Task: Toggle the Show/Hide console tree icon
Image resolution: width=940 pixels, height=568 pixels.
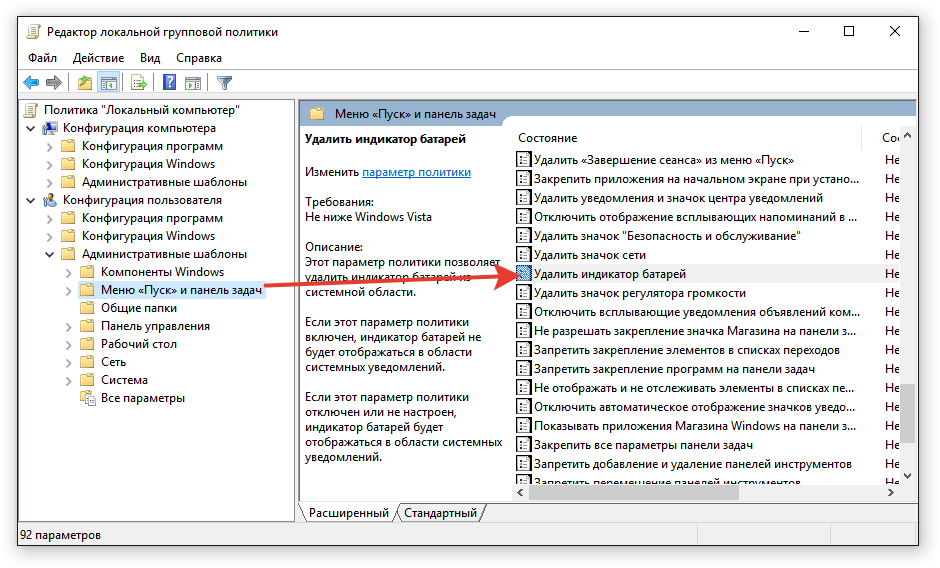Action: pyautogui.click(x=109, y=82)
